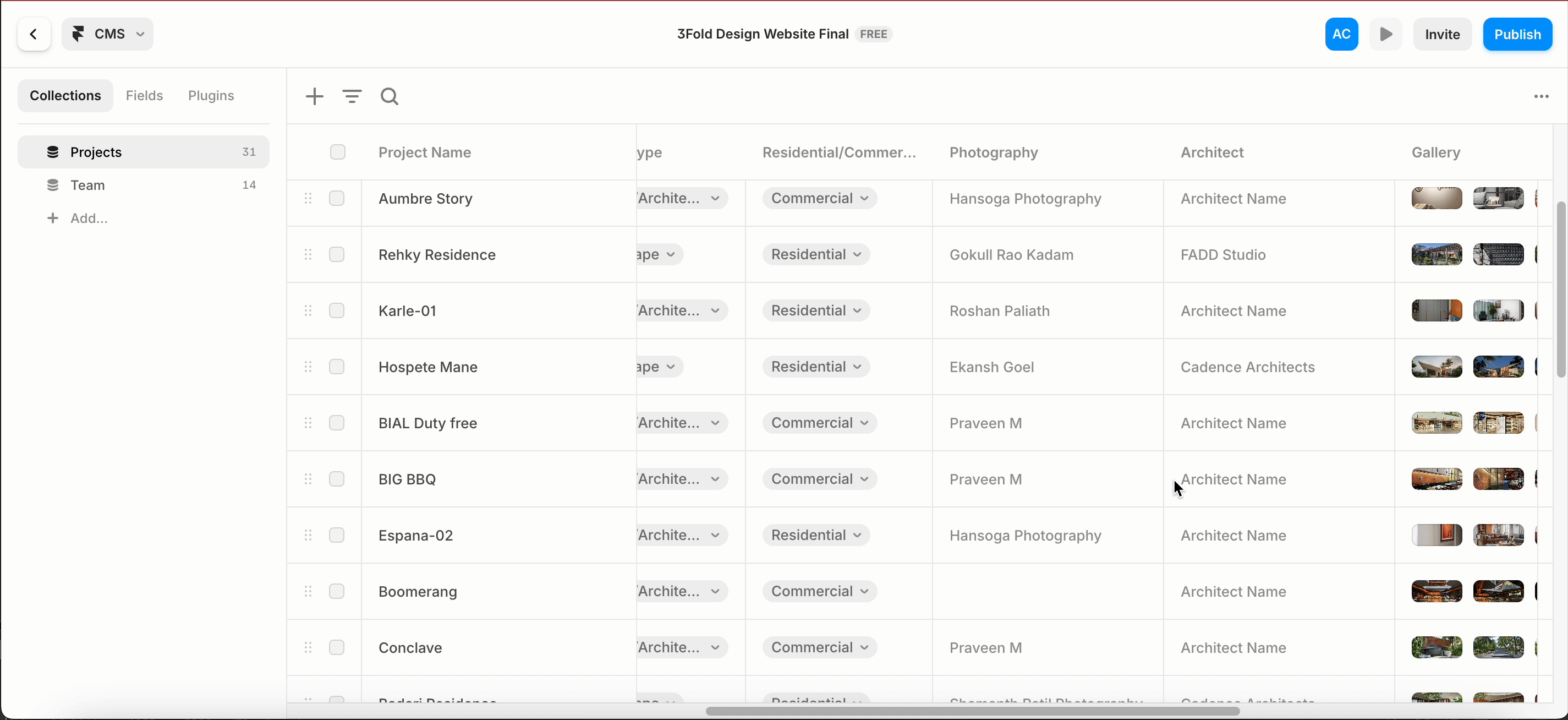This screenshot has height=720, width=1568.
Task: Grab the drag handle of Hospete Mane row
Action: pos(308,366)
